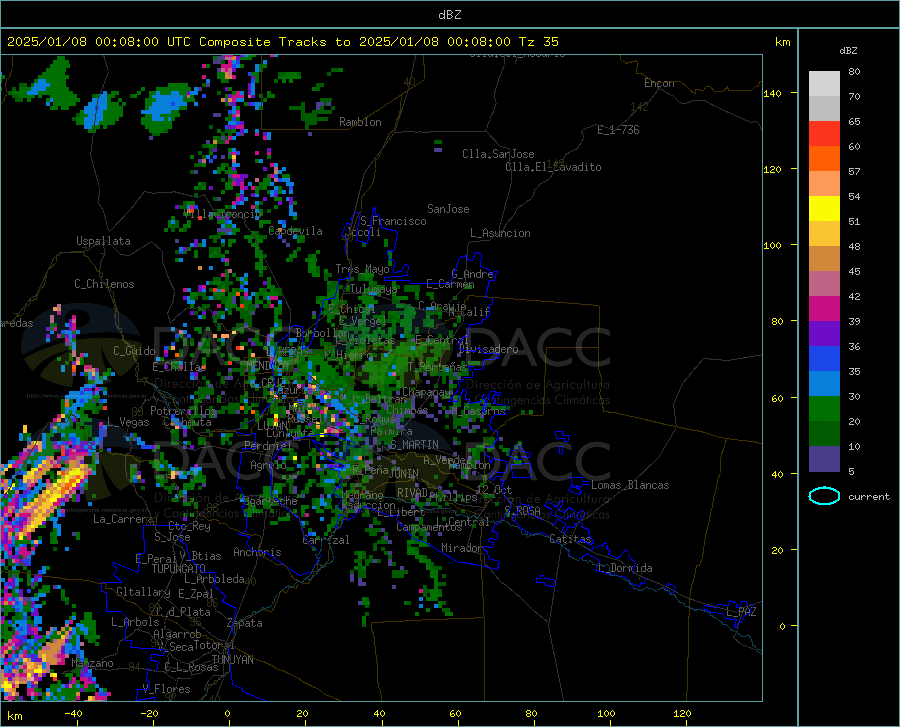This screenshot has height=727, width=900.
Task: Click the Carrizal map label
Action: [326, 540]
